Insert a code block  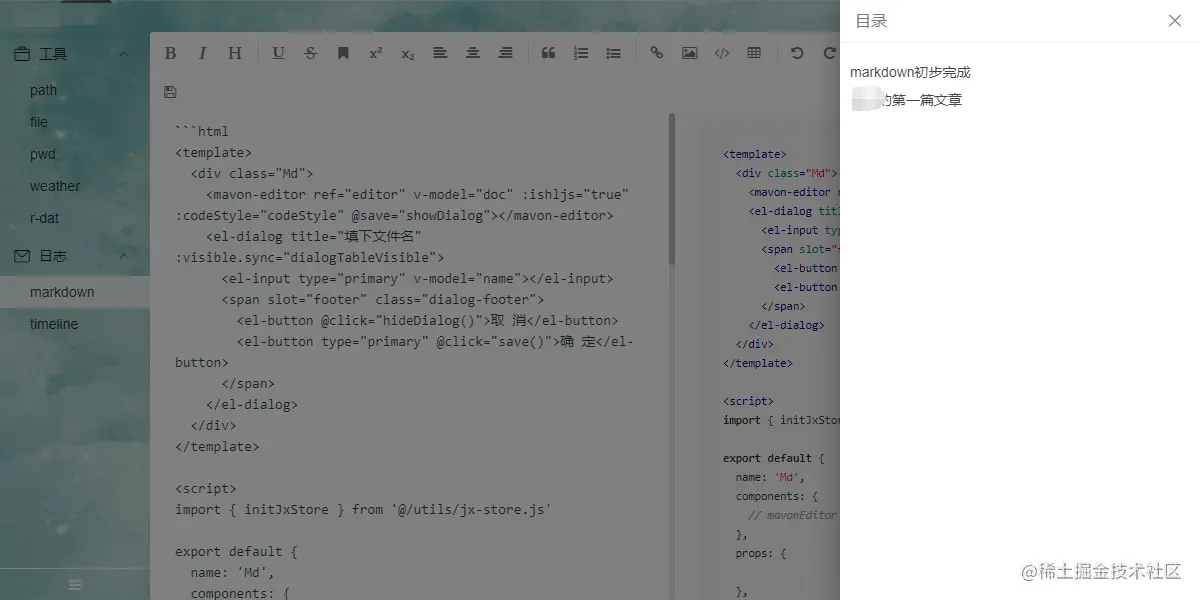coord(721,53)
